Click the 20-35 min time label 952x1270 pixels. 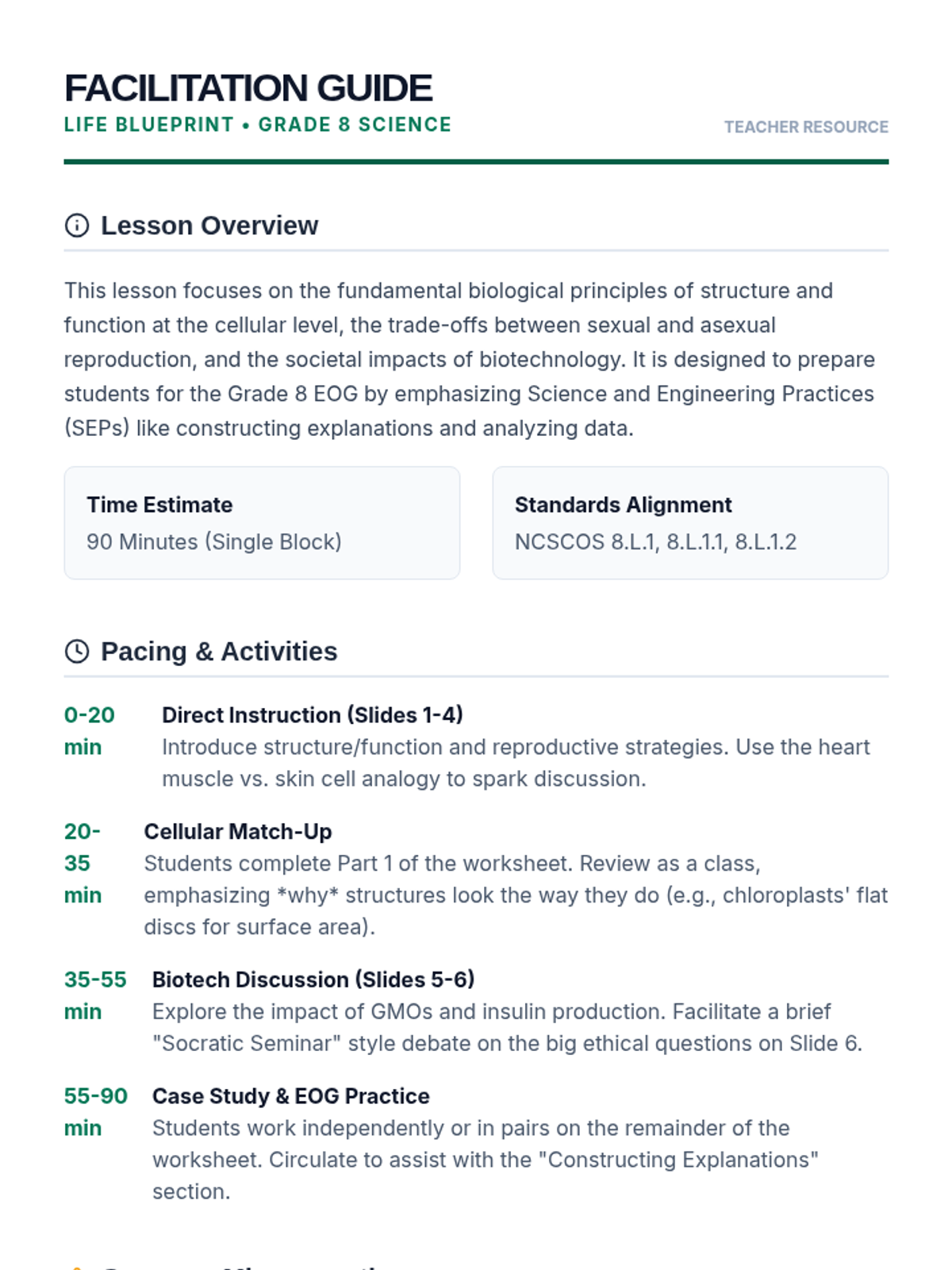83,864
